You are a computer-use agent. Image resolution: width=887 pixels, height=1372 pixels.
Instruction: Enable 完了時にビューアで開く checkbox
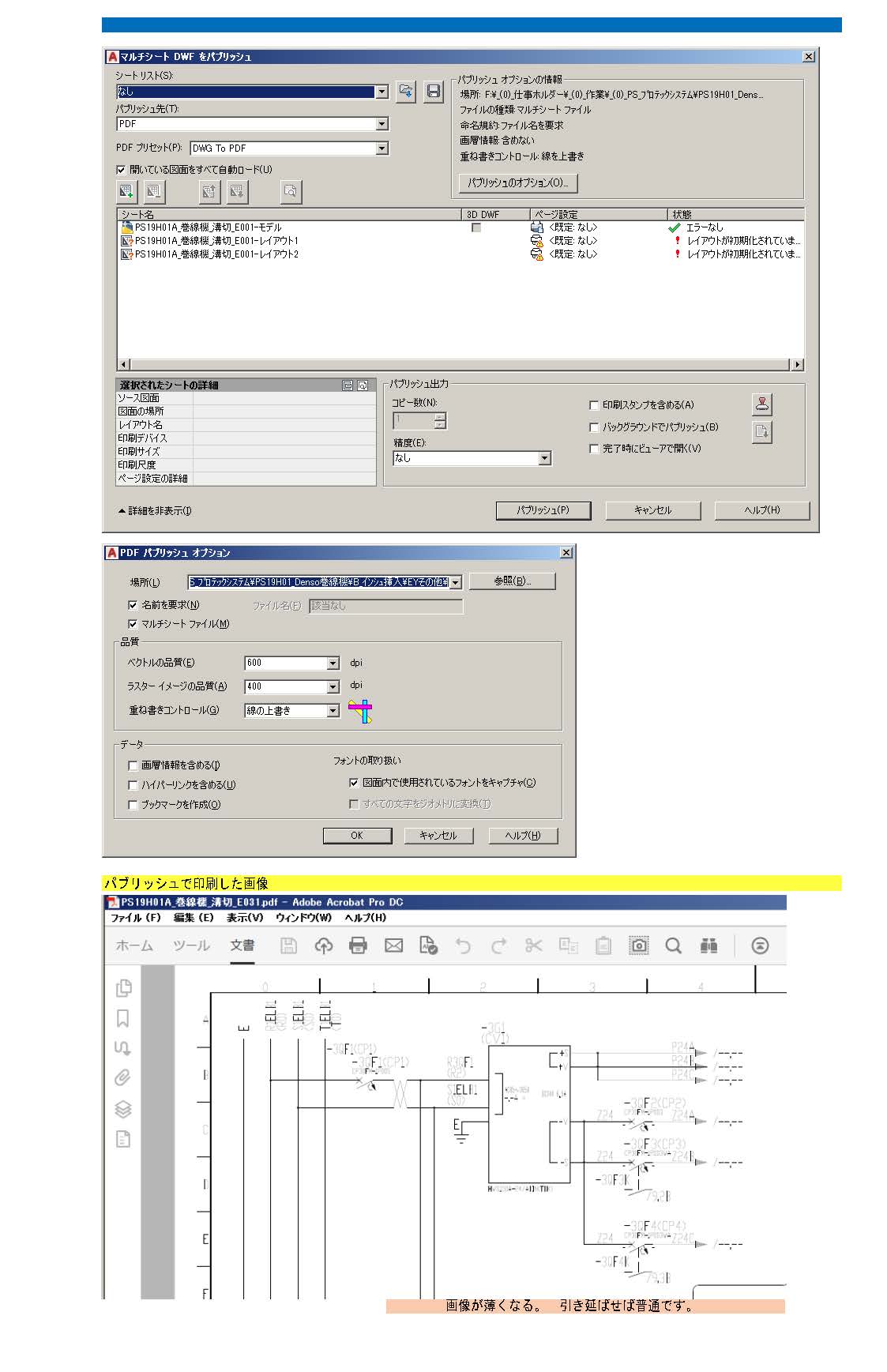(594, 449)
